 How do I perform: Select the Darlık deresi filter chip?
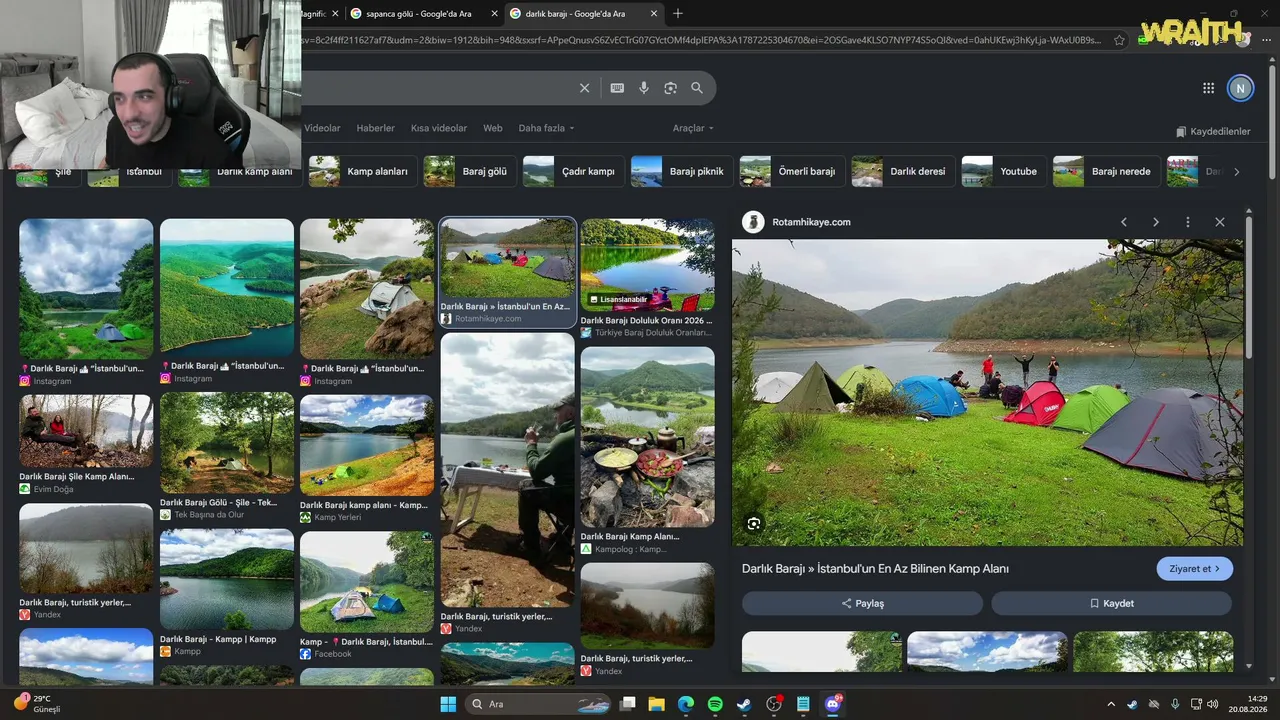click(x=903, y=171)
